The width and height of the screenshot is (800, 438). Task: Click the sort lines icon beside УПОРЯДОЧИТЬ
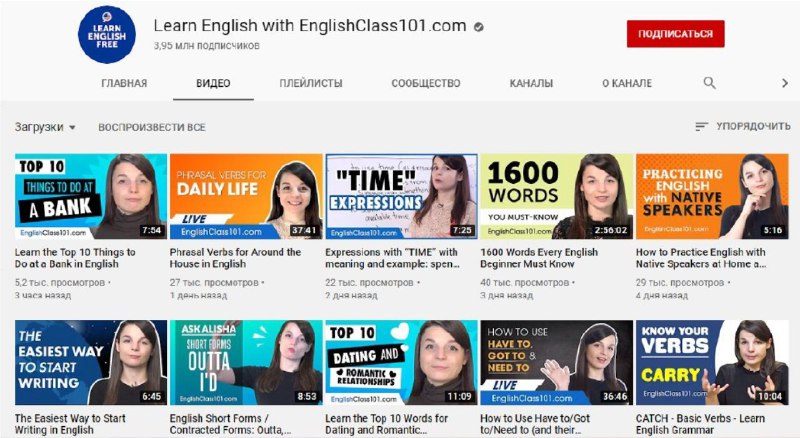702,126
